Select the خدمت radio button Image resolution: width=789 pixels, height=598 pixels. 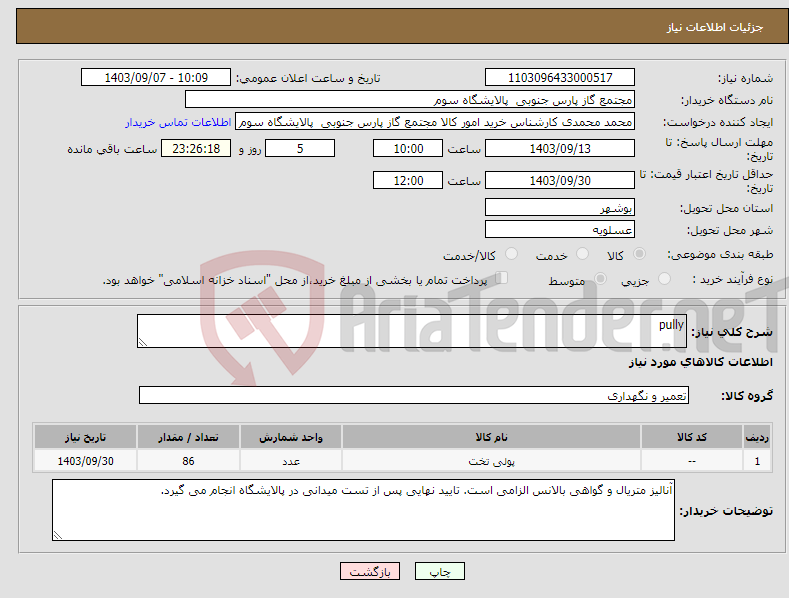pos(582,254)
